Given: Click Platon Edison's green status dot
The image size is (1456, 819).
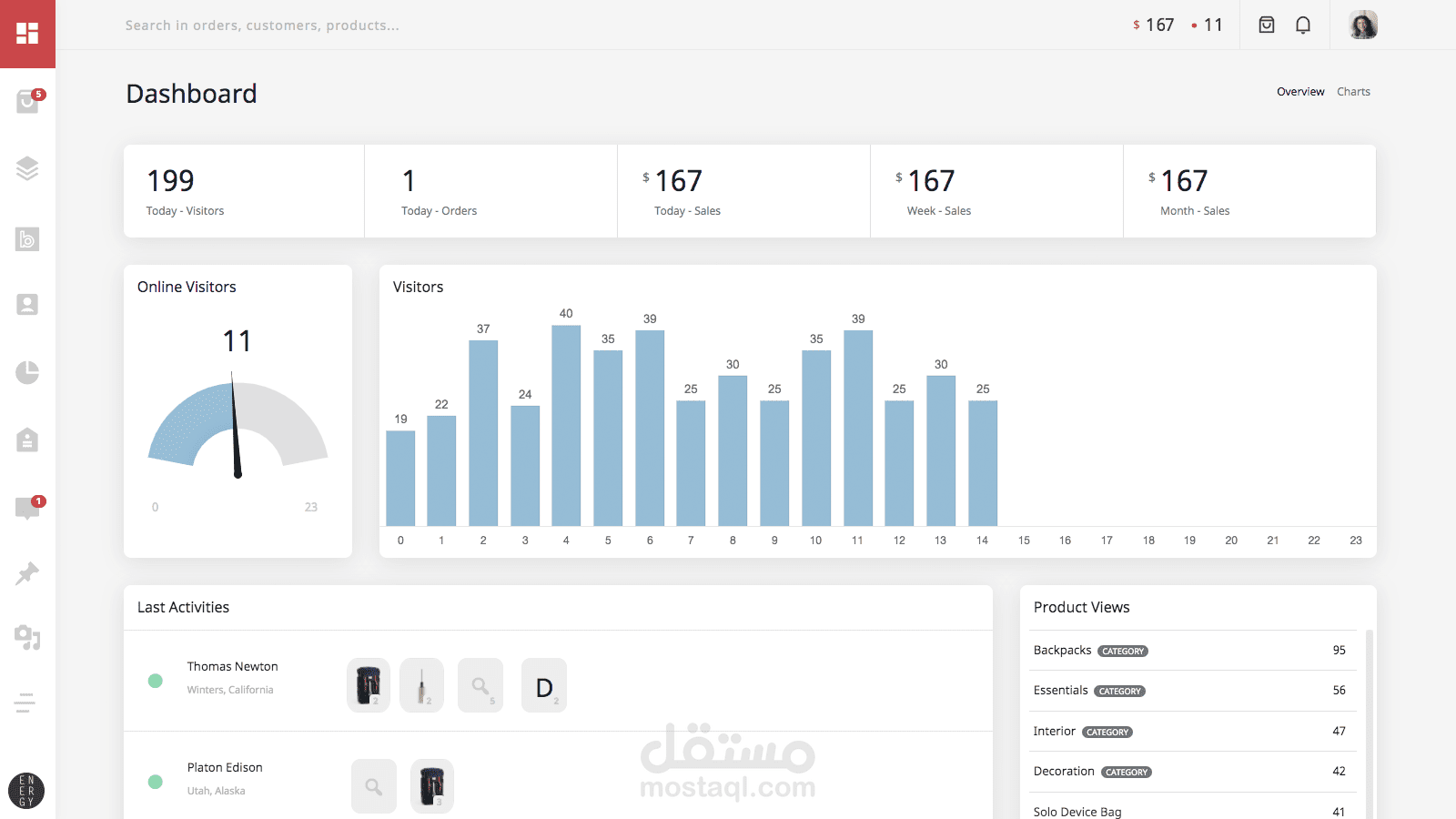Looking at the screenshot, I should point(156,782).
